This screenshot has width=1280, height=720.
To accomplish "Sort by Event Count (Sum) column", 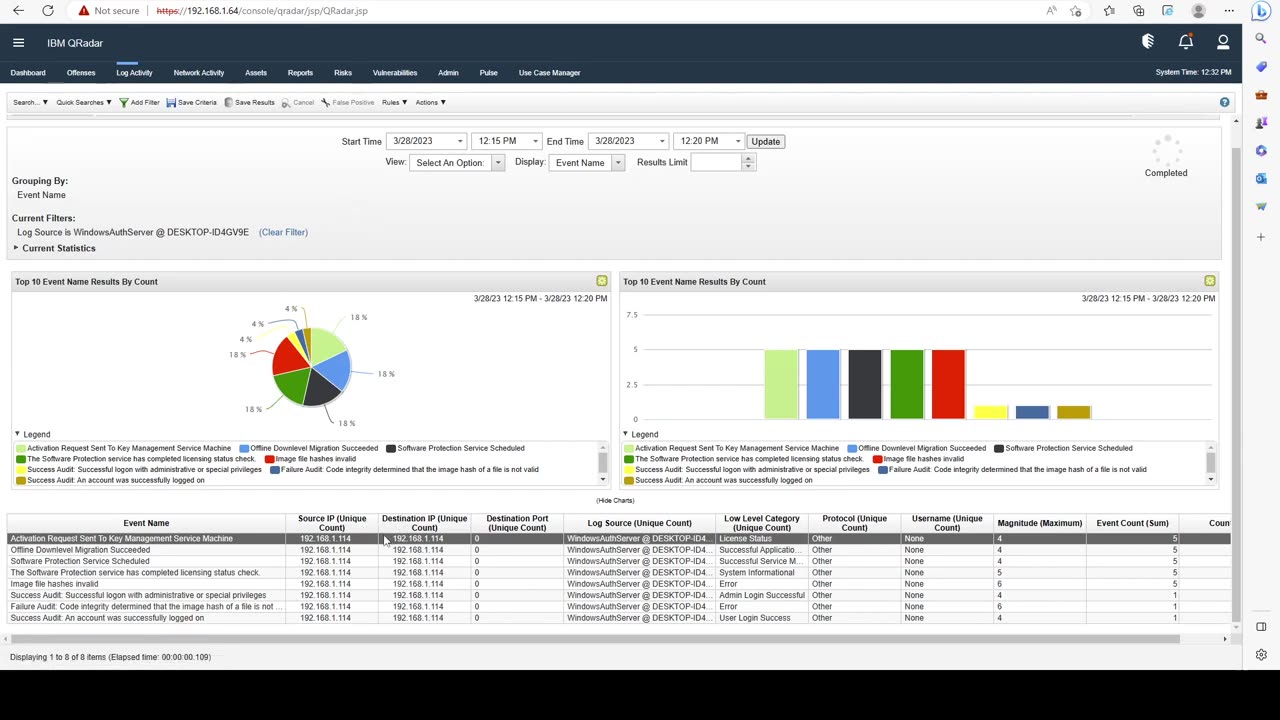I will pos(1132,523).
